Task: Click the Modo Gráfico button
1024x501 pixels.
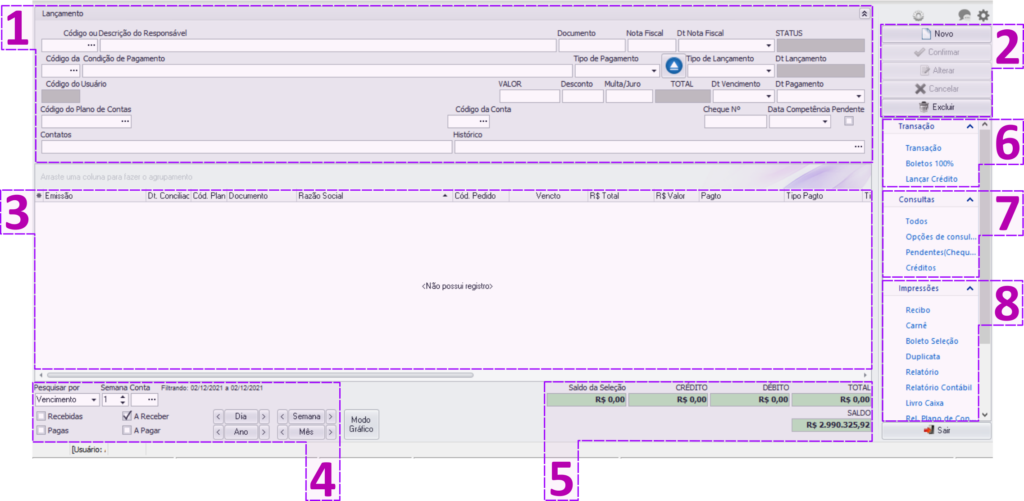Action: click(360, 424)
